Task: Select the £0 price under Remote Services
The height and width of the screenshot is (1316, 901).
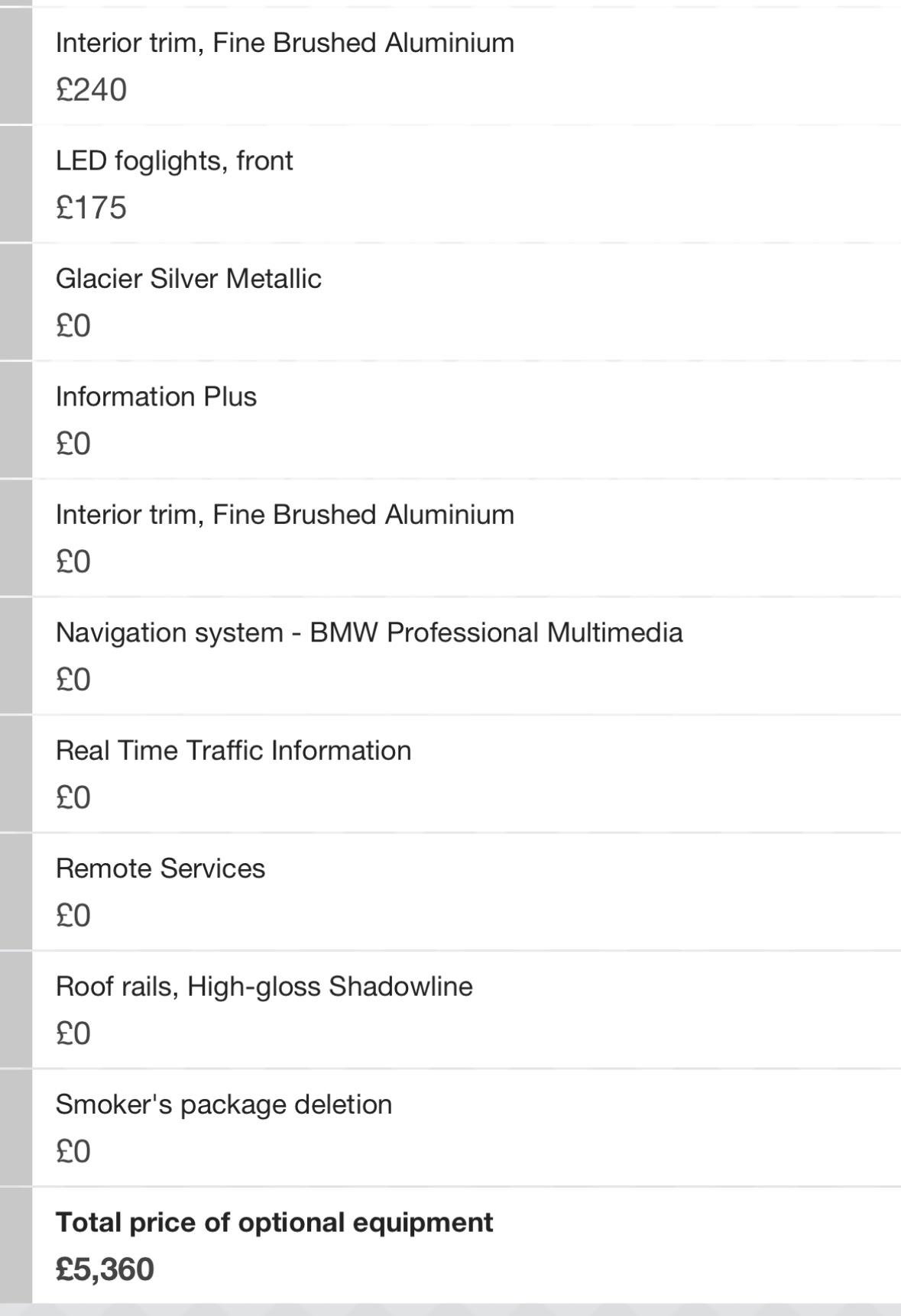Action: coord(73,916)
